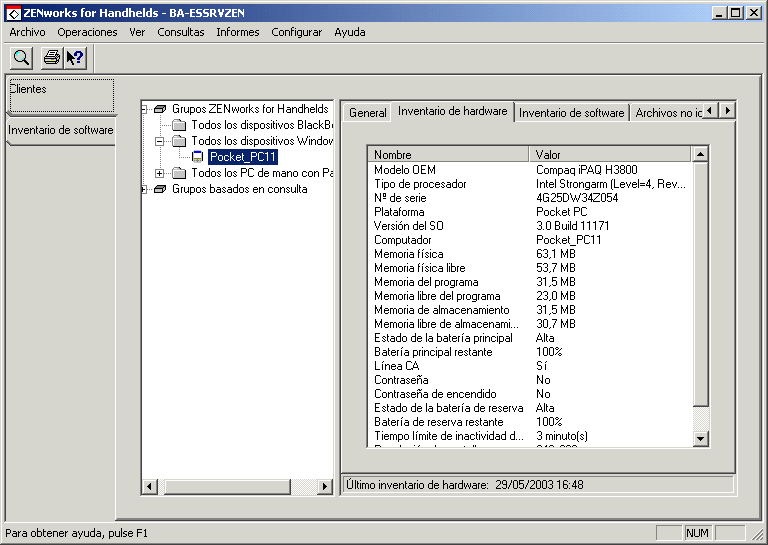
Task: Click the Grupos ZENworks for Handhelds group icon
Action: 160,109
